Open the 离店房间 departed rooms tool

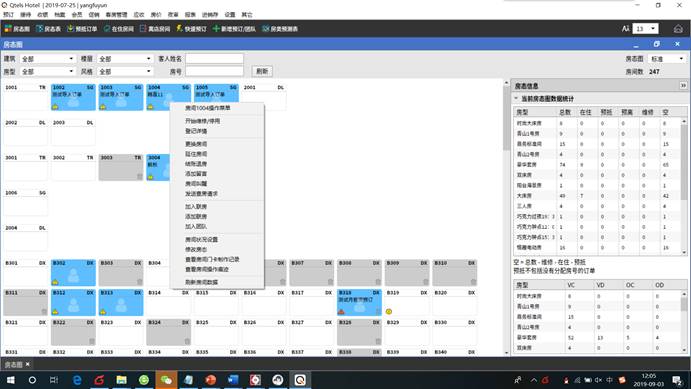(155, 29)
